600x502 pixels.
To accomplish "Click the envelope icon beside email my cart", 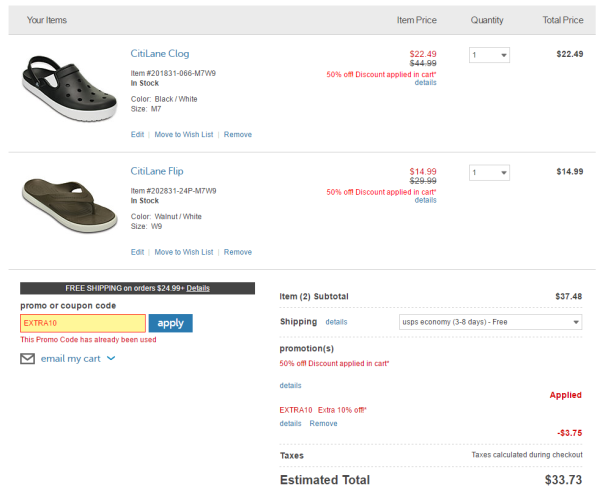I will [x=27, y=359].
